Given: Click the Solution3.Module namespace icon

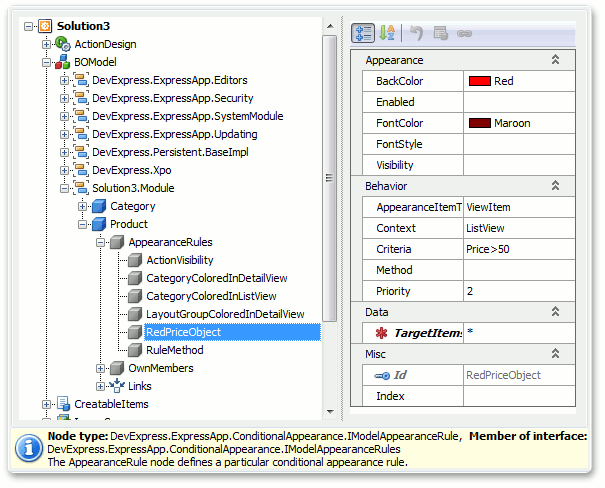Looking at the screenshot, I should tap(81, 188).
